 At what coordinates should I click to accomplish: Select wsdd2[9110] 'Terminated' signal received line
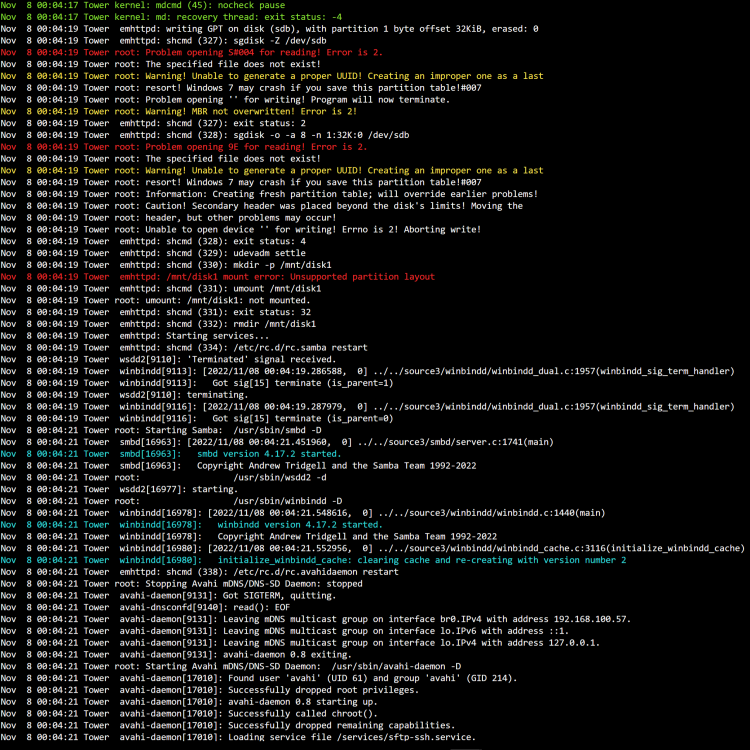tap(168, 359)
